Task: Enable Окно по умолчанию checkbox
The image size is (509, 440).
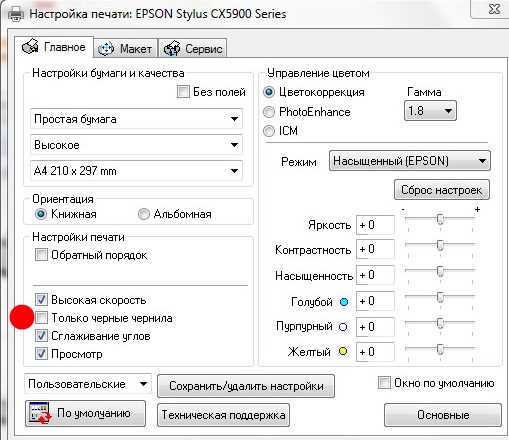Action: coord(384,383)
